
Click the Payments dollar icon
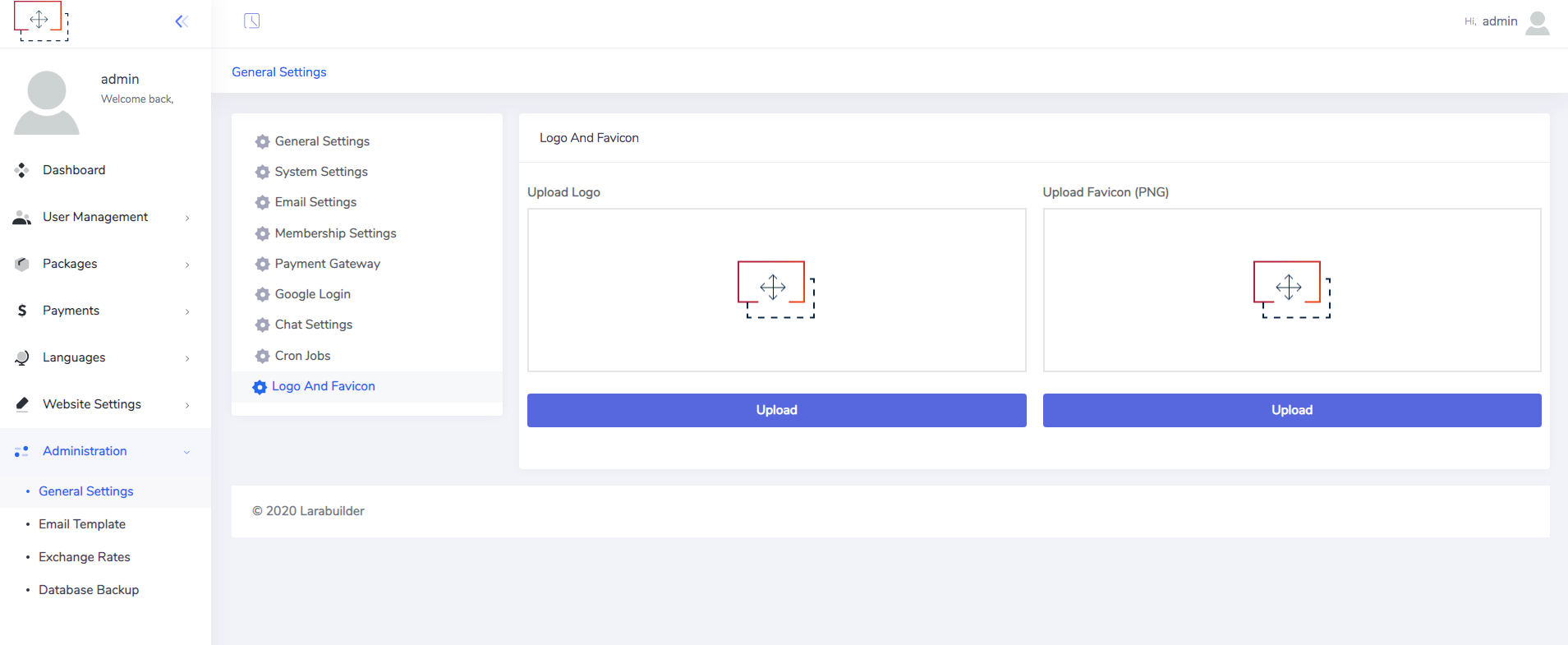[x=22, y=311]
